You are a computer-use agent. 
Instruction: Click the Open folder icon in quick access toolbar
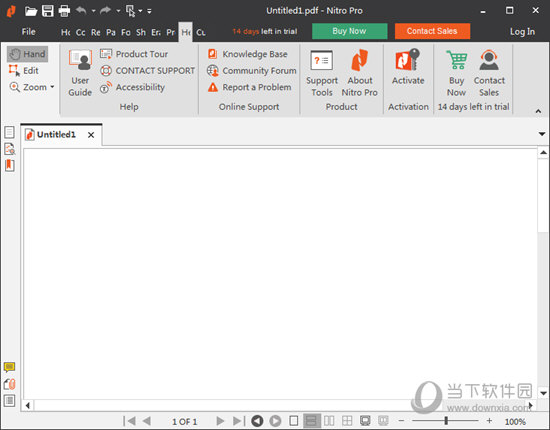(31, 11)
